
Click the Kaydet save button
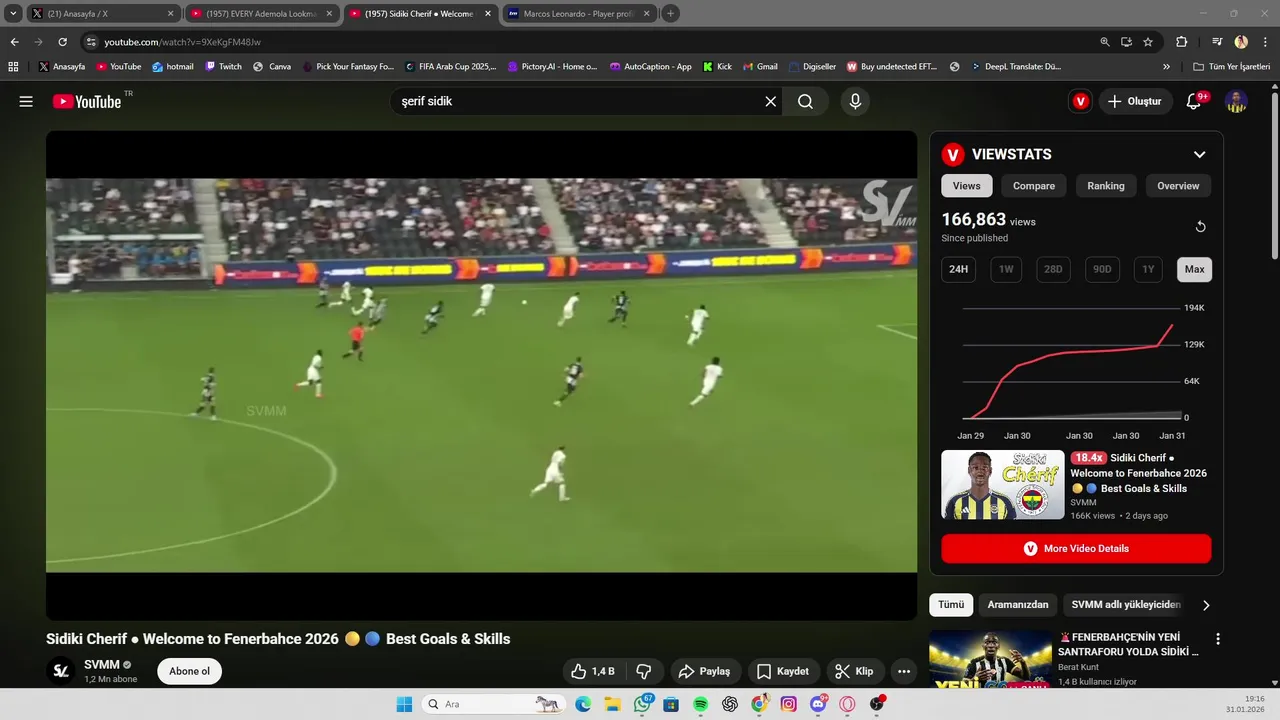click(x=783, y=671)
